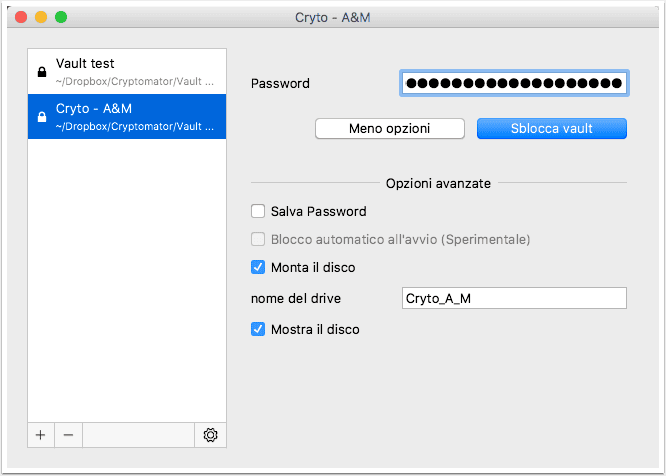Click the nome del drive label

click(x=296, y=299)
